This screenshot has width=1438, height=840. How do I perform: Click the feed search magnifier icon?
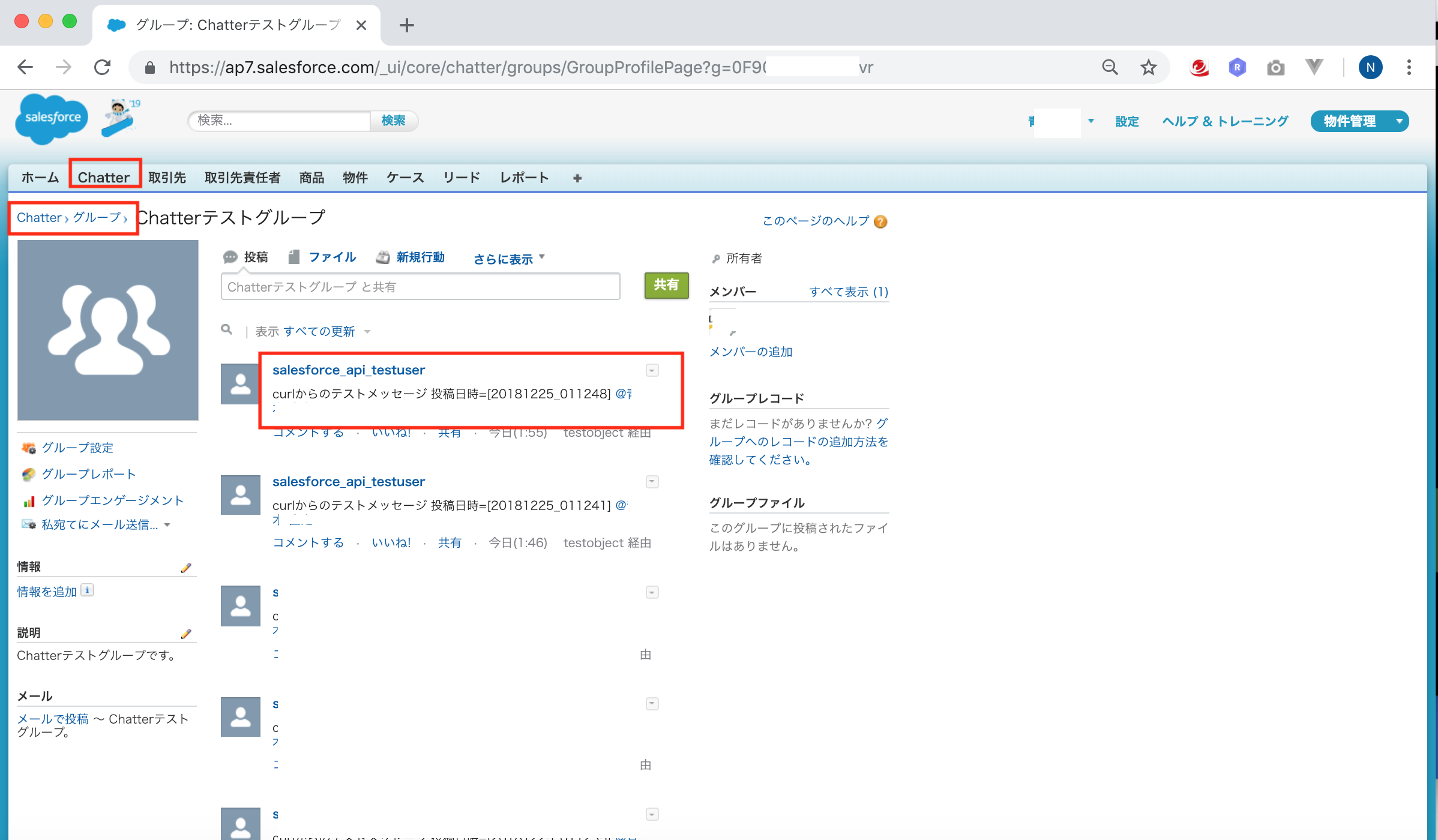click(x=226, y=329)
